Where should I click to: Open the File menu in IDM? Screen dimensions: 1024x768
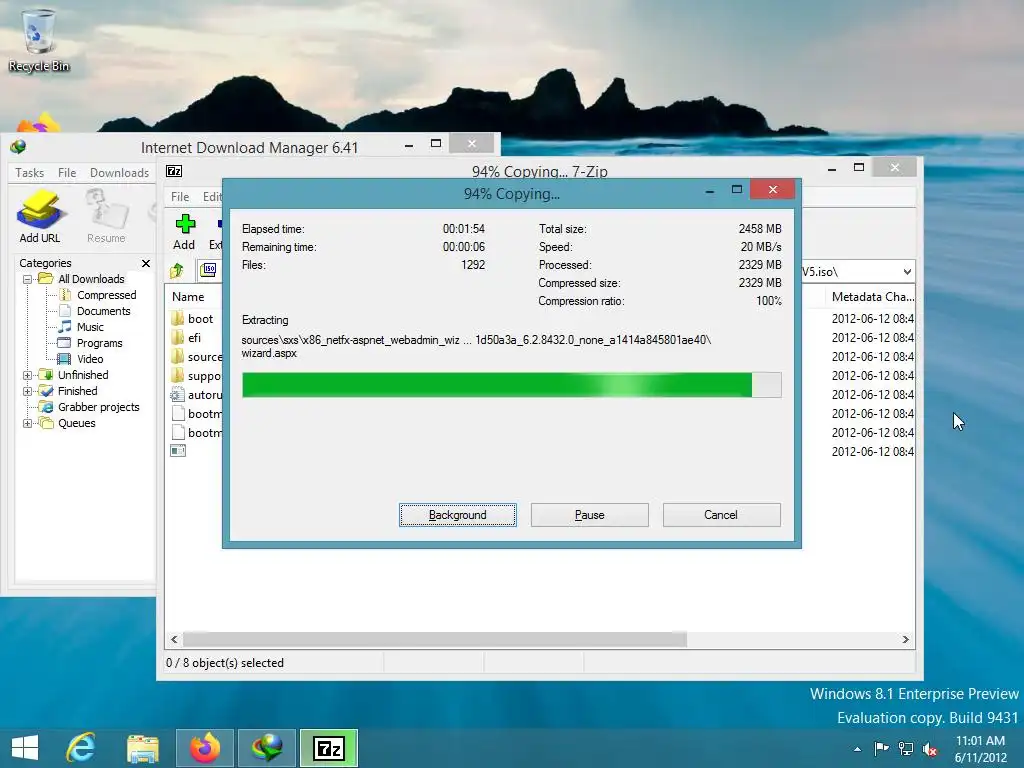coord(67,172)
